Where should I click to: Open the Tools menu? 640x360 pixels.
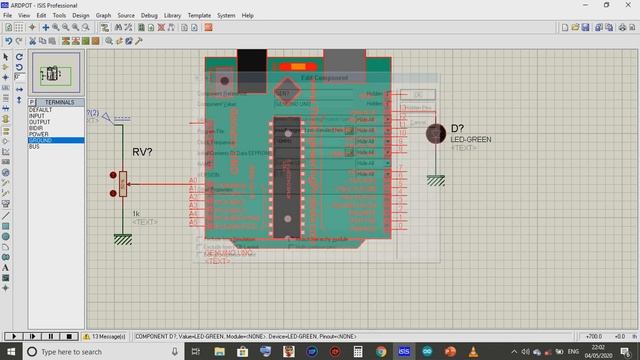tap(59, 15)
